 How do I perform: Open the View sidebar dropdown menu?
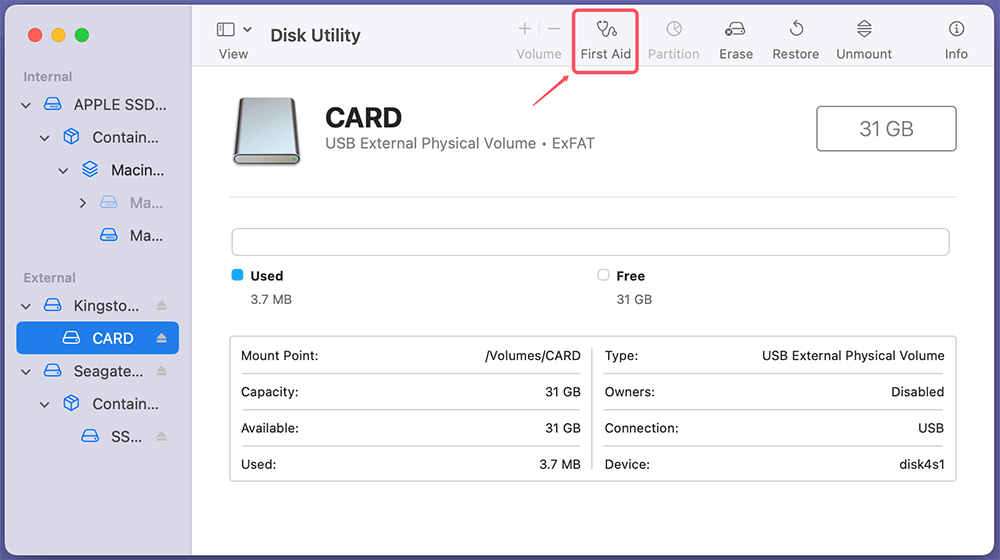234,30
